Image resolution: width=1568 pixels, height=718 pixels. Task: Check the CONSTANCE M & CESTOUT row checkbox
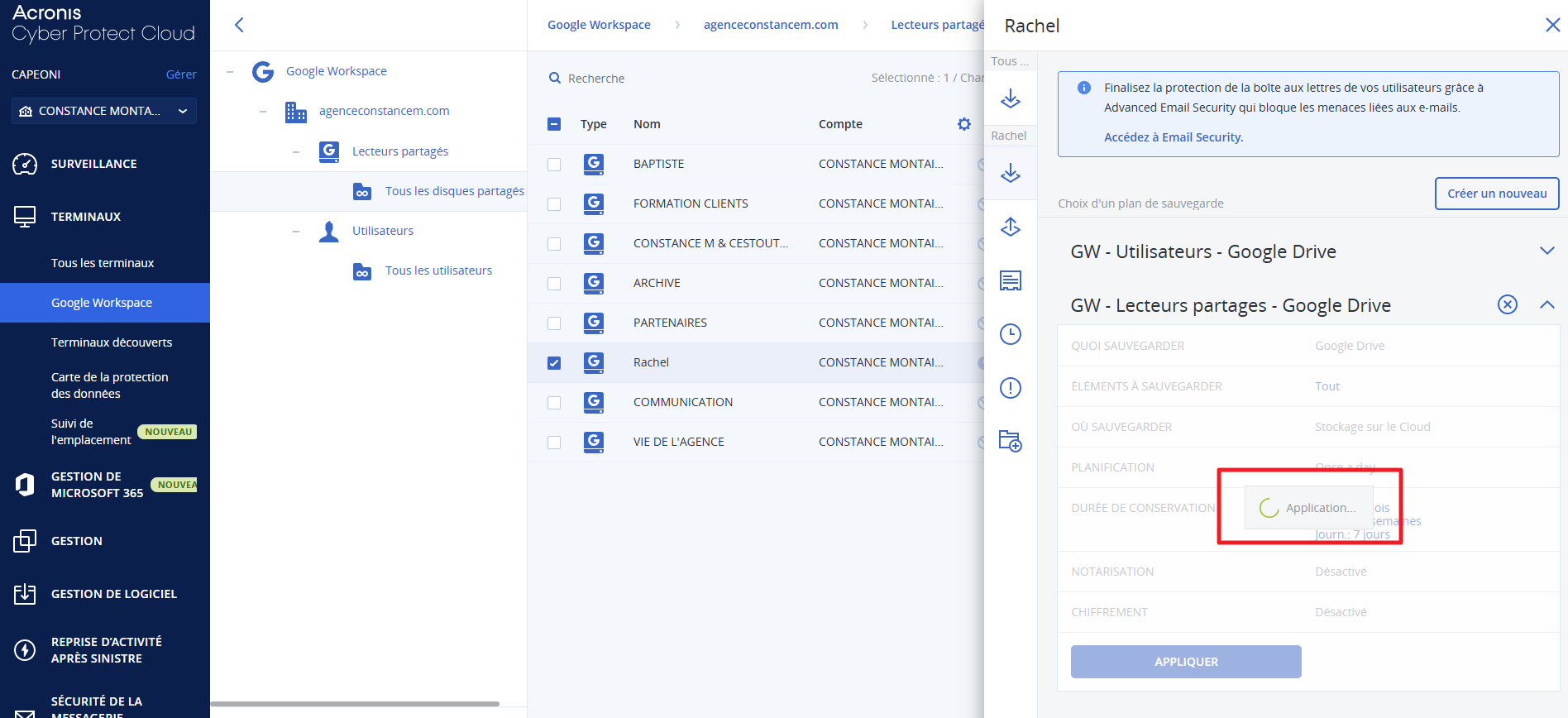point(554,244)
